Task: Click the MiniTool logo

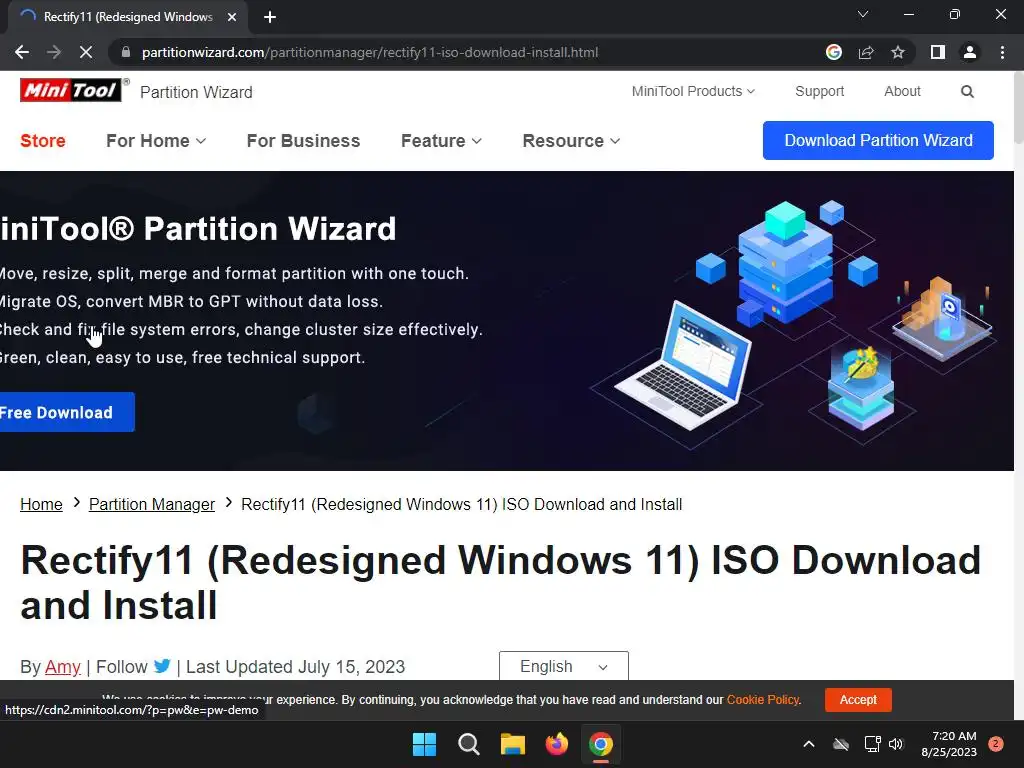Action: [x=71, y=90]
